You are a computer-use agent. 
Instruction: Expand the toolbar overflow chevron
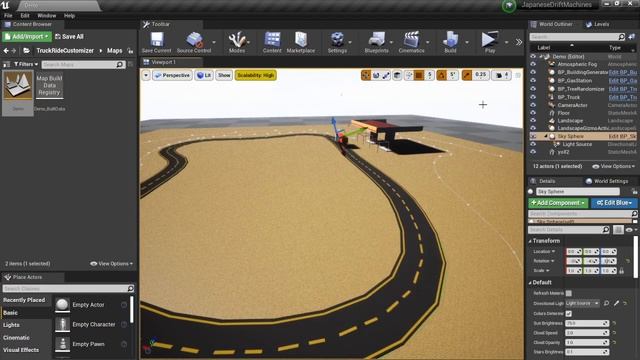(x=519, y=42)
